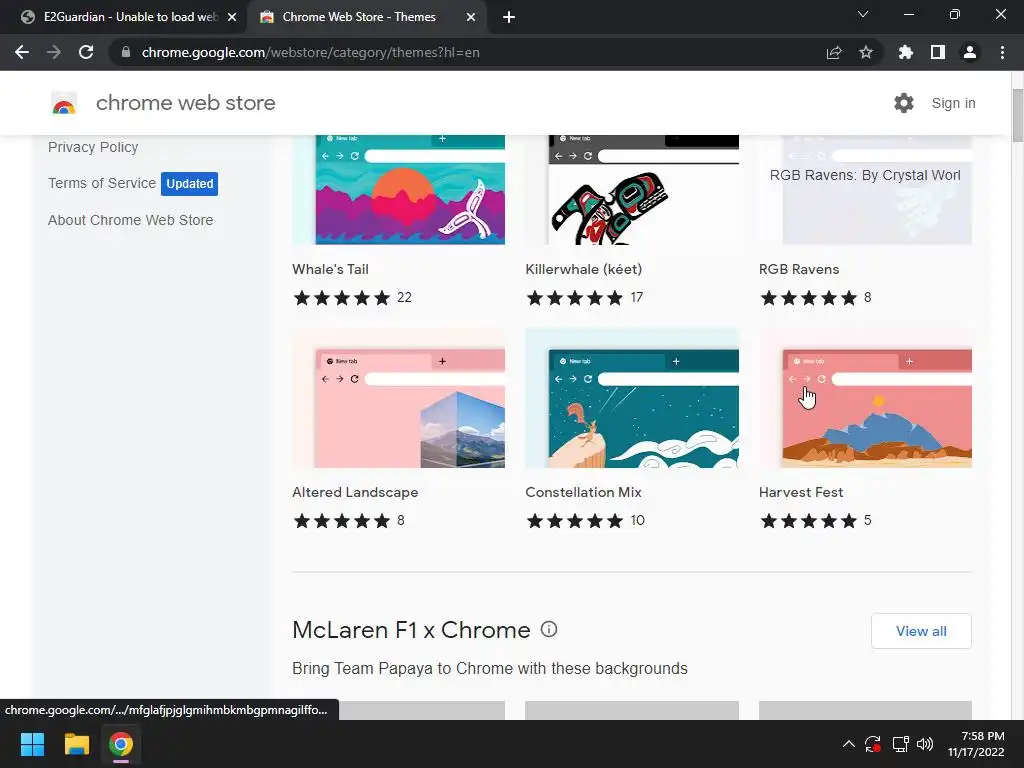Click the Killerwhale (kéet) title text
The width and height of the screenshot is (1024, 768).
point(584,269)
